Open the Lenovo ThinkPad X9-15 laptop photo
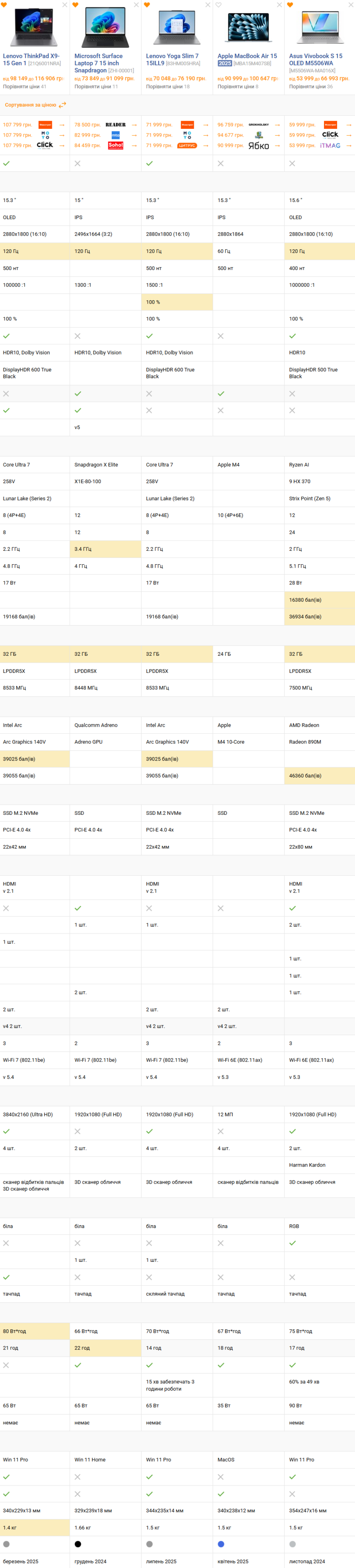 click(x=34, y=27)
